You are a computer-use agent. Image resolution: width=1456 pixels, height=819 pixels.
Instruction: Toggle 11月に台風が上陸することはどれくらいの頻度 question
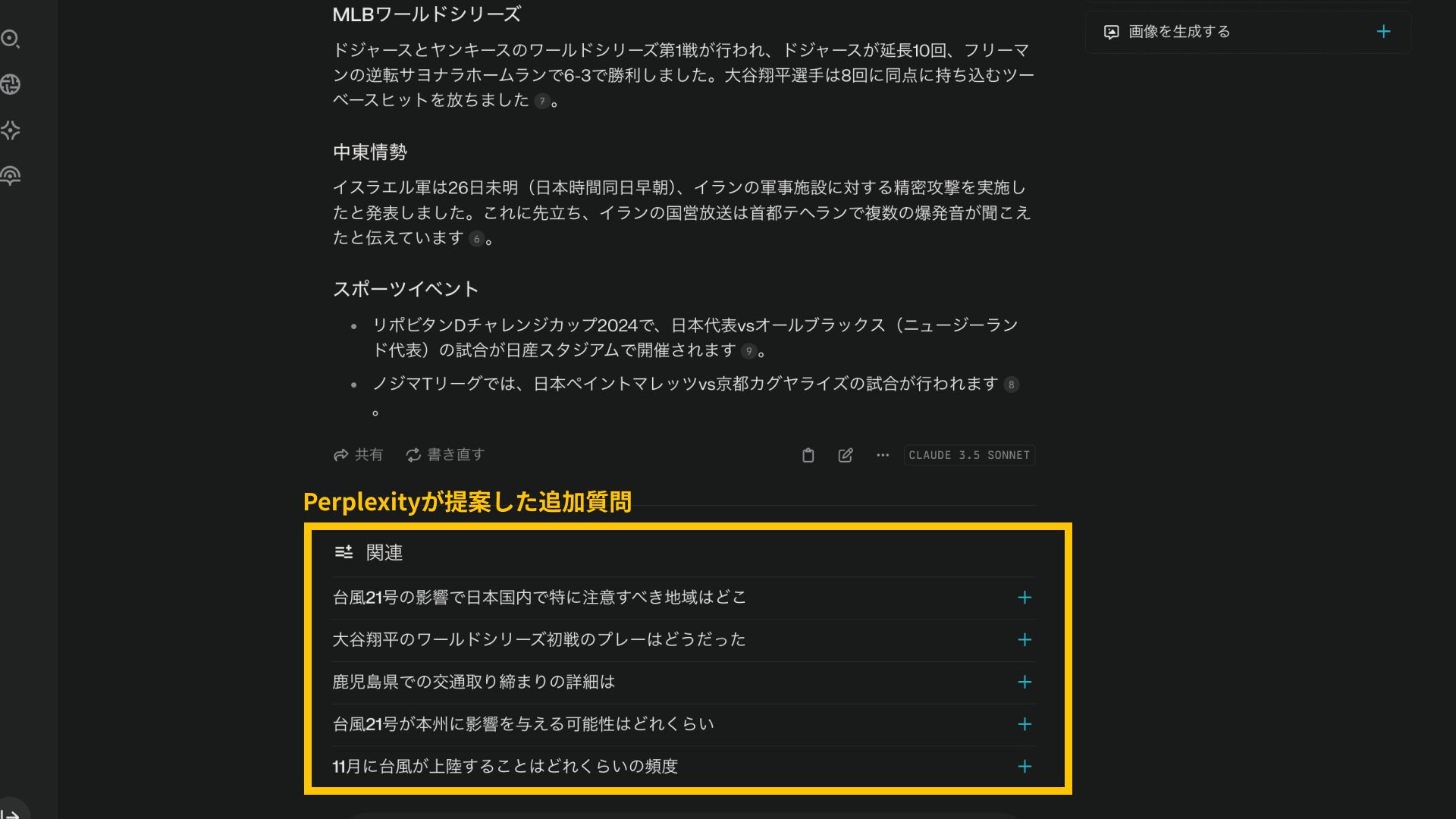(x=1024, y=766)
